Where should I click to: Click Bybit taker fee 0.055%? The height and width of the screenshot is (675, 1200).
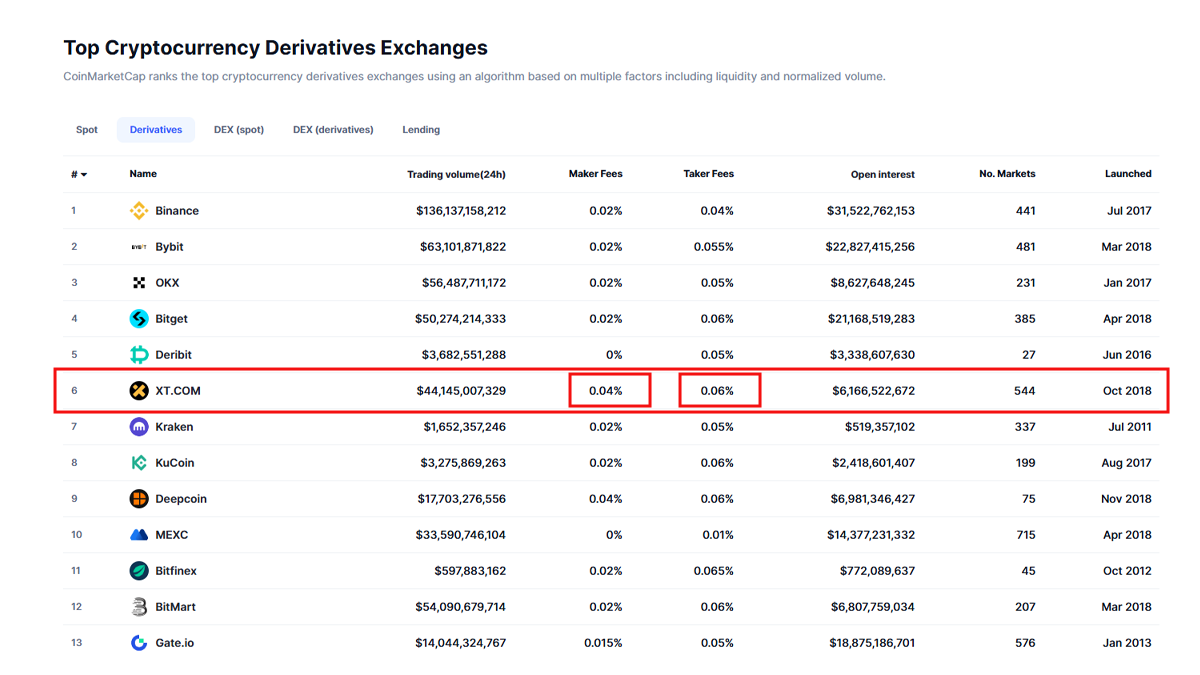[x=714, y=247]
